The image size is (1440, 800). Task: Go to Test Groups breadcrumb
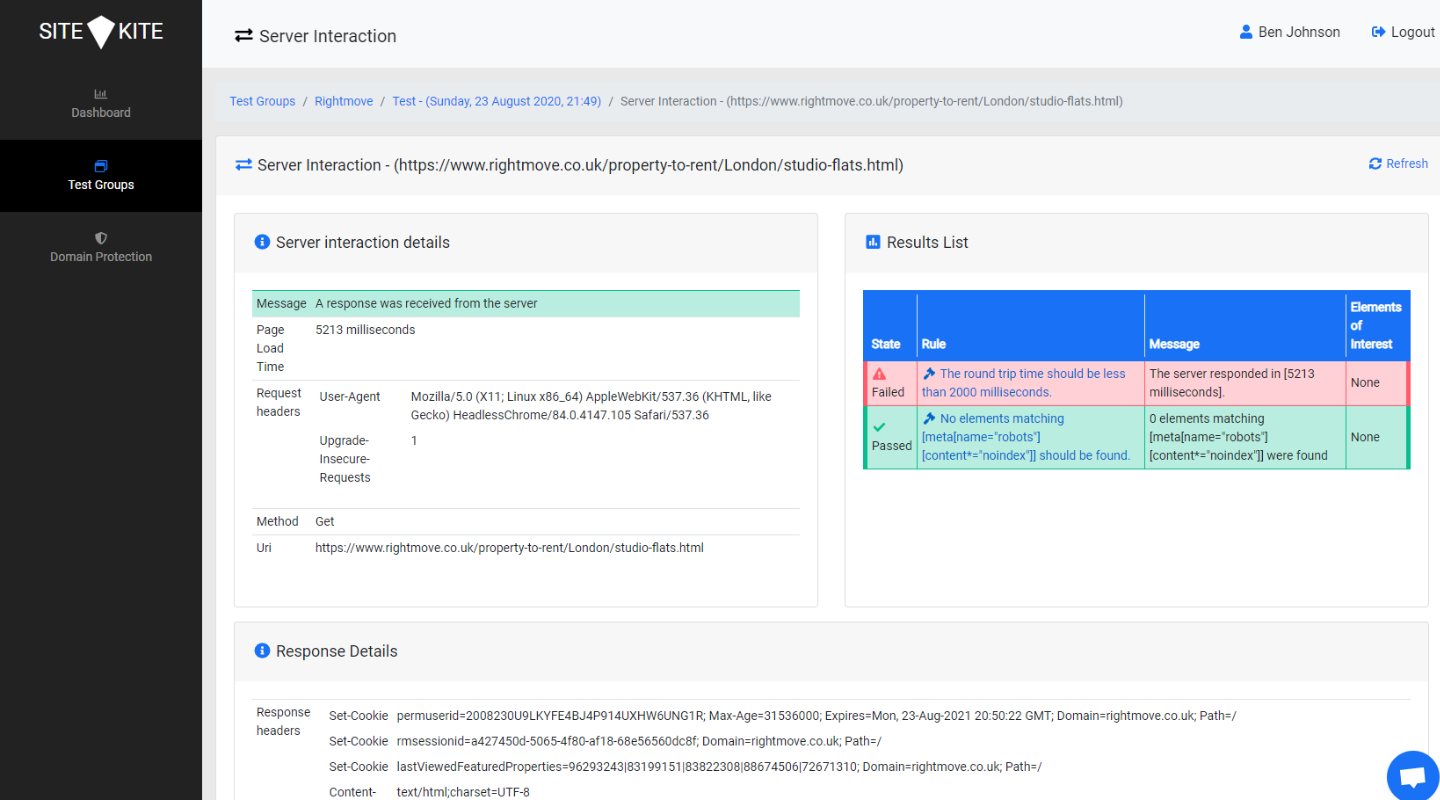pos(263,101)
